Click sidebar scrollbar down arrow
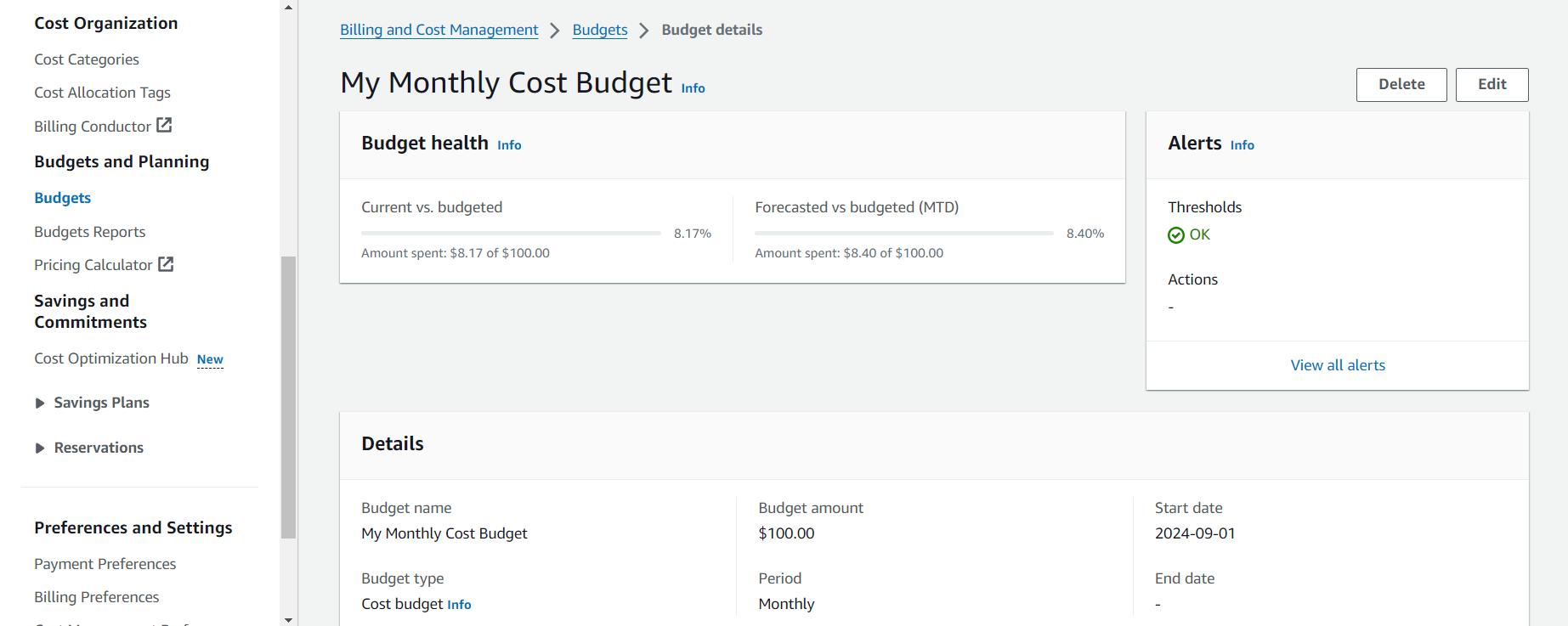Viewport: 1568px width, 626px height. tap(288, 619)
